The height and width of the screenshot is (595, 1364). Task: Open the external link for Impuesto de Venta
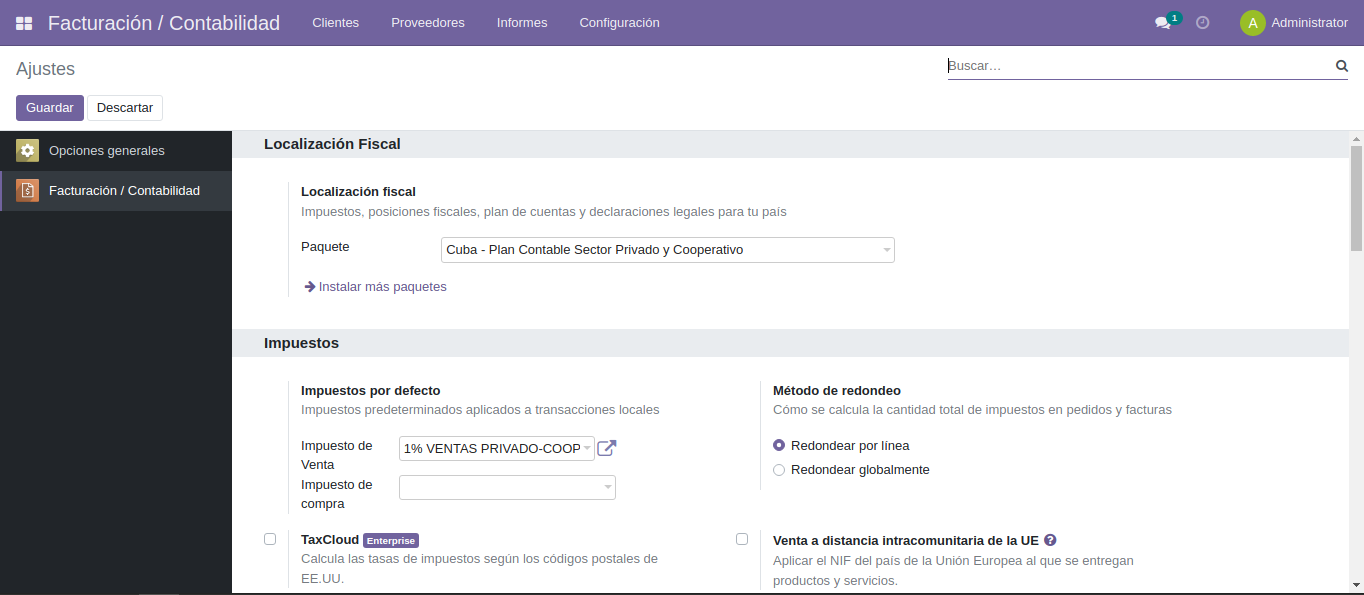coord(606,448)
